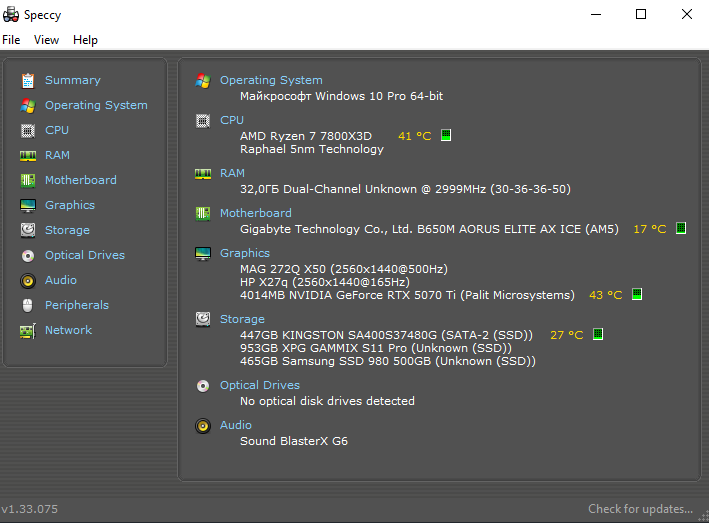Click the green motherboard temperature indicator icon
The height and width of the screenshot is (523, 709).
tap(681, 228)
